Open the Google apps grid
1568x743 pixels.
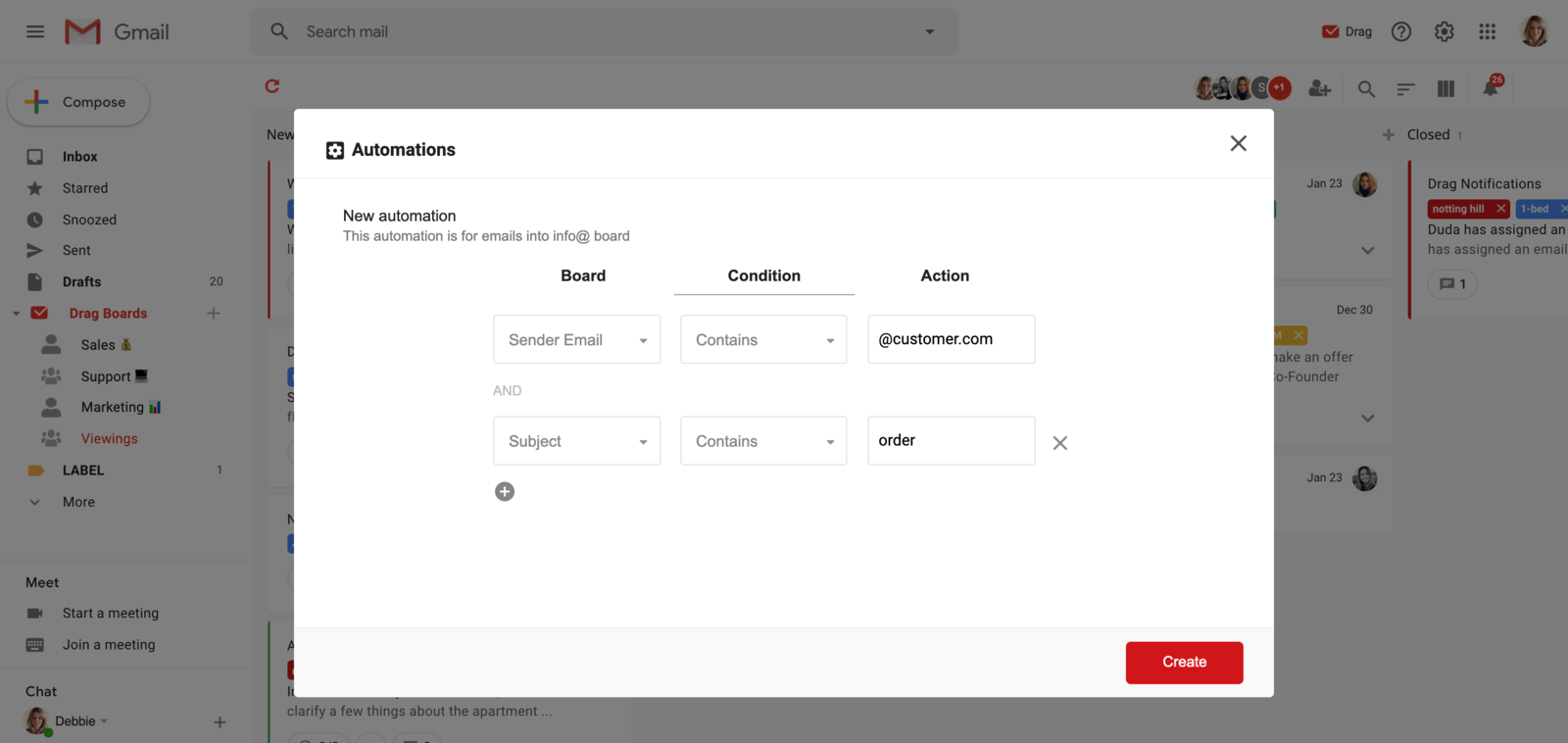1488,31
